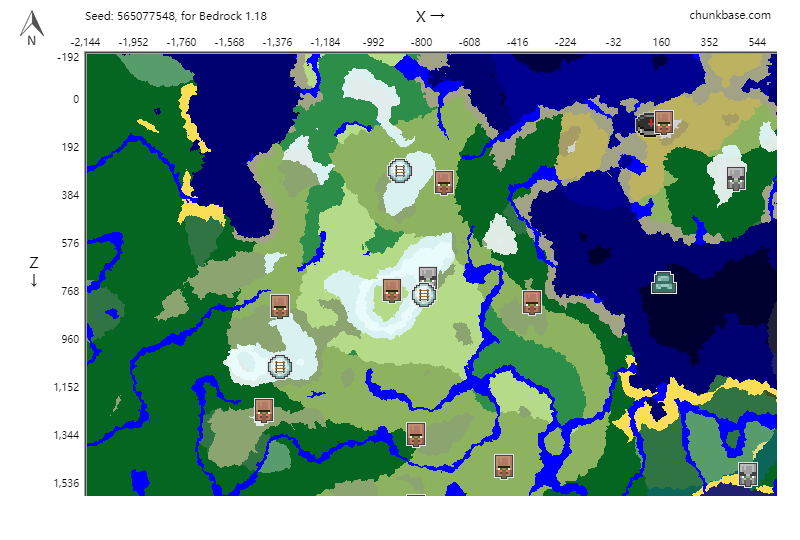Select the mineshaft icon near X -790, Z 770
The height and width of the screenshot is (540, 800).
[423, 294]
